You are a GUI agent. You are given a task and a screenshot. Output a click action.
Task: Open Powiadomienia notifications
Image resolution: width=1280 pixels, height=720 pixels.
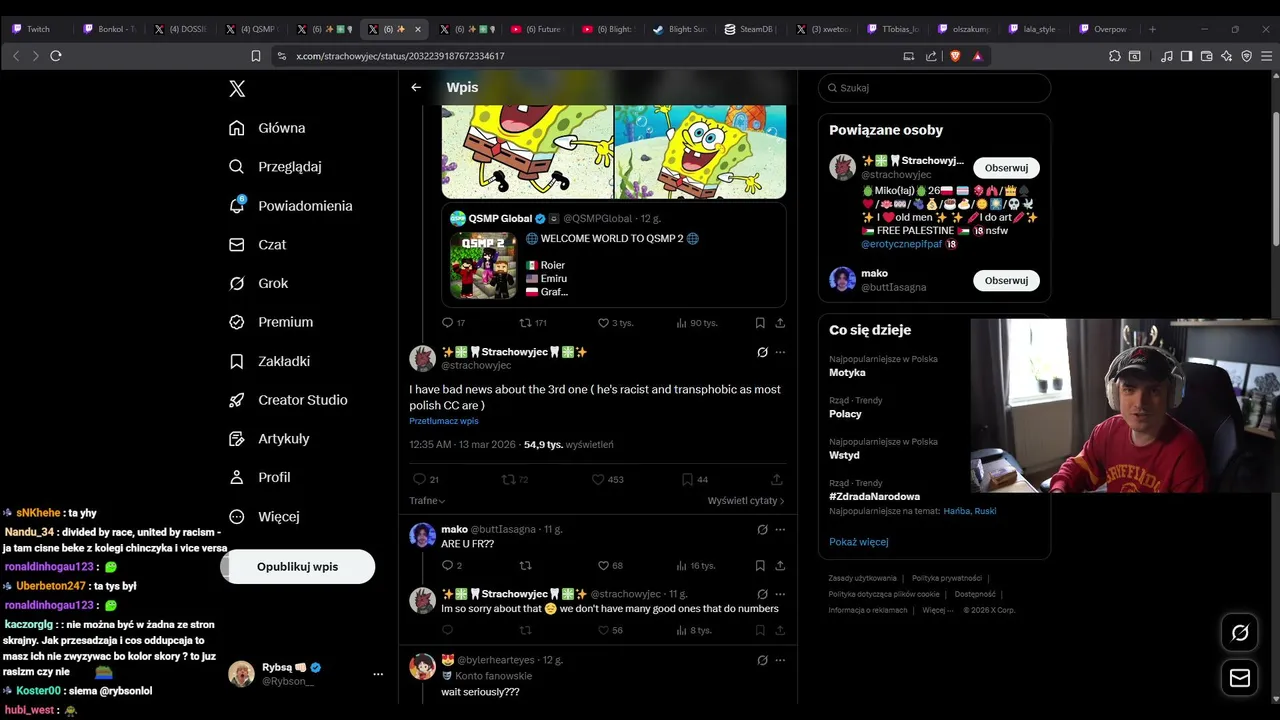coord(290,206)
